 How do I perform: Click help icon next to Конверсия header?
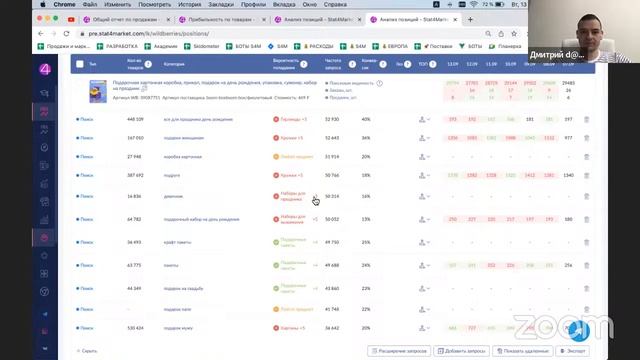click(x=383, y=64)
